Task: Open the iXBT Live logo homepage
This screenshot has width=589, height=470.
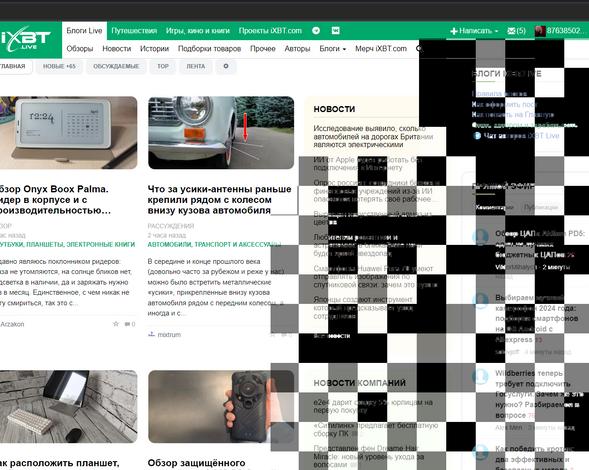Action: point(26,39)
